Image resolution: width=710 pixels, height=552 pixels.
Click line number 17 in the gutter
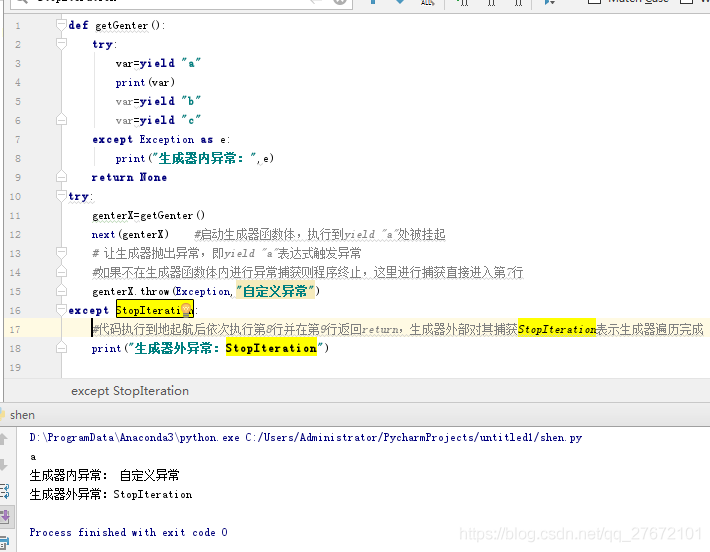coord(15,330)
